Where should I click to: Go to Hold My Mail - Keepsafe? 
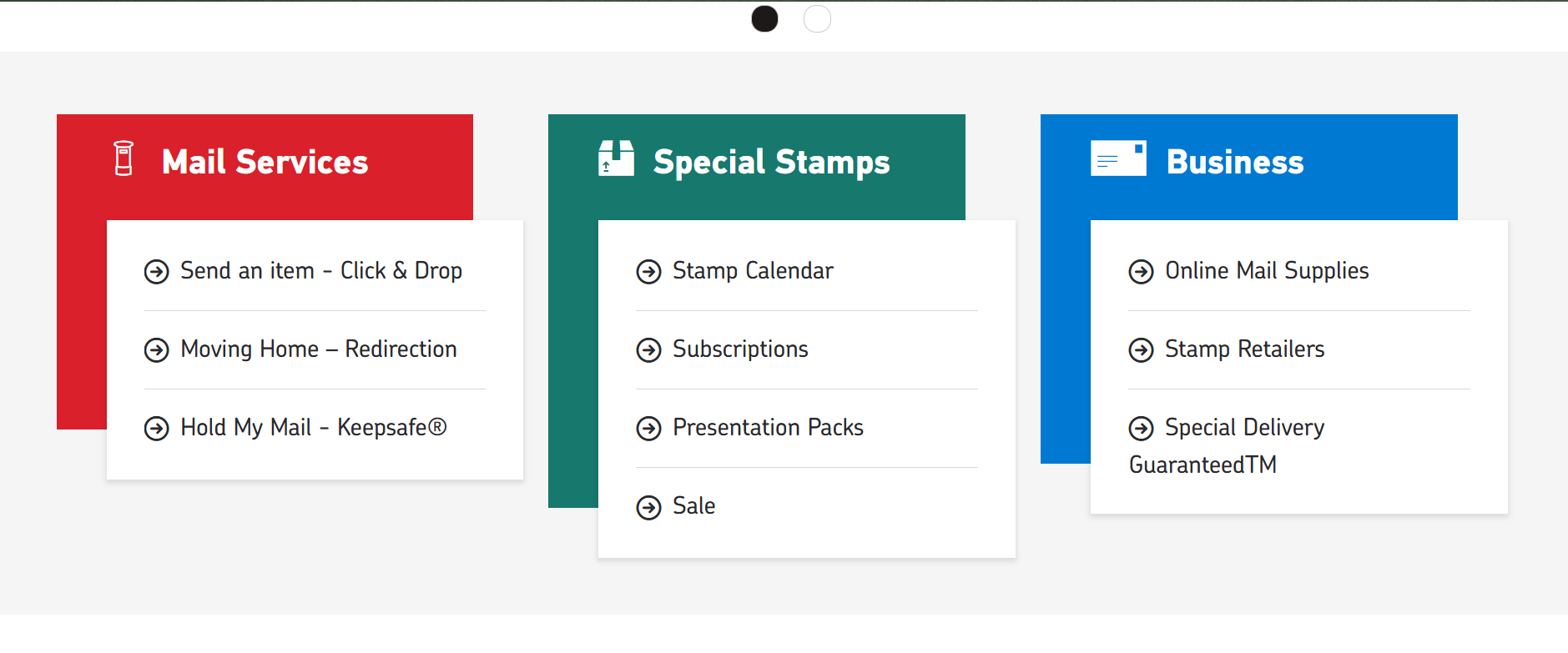coord(313,428)
